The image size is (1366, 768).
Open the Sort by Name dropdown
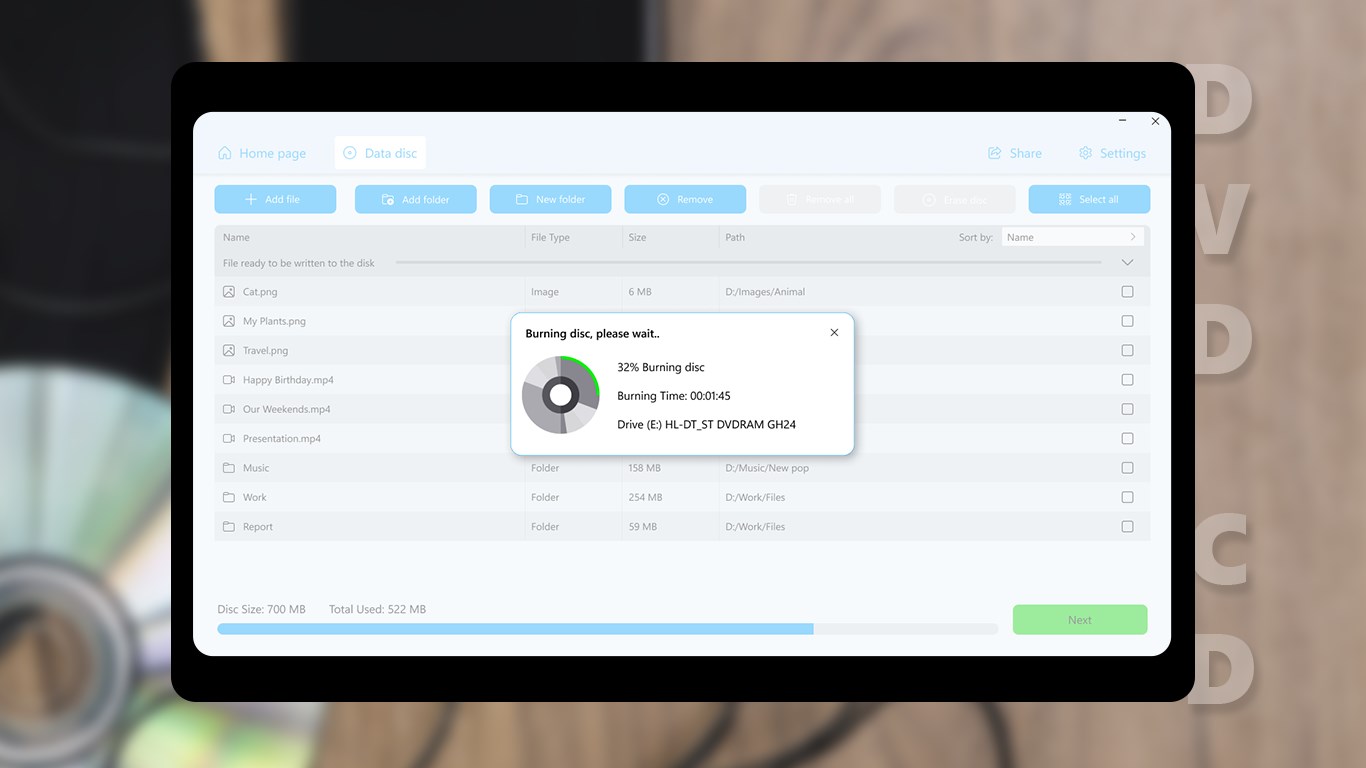(x=1072, y=237)
